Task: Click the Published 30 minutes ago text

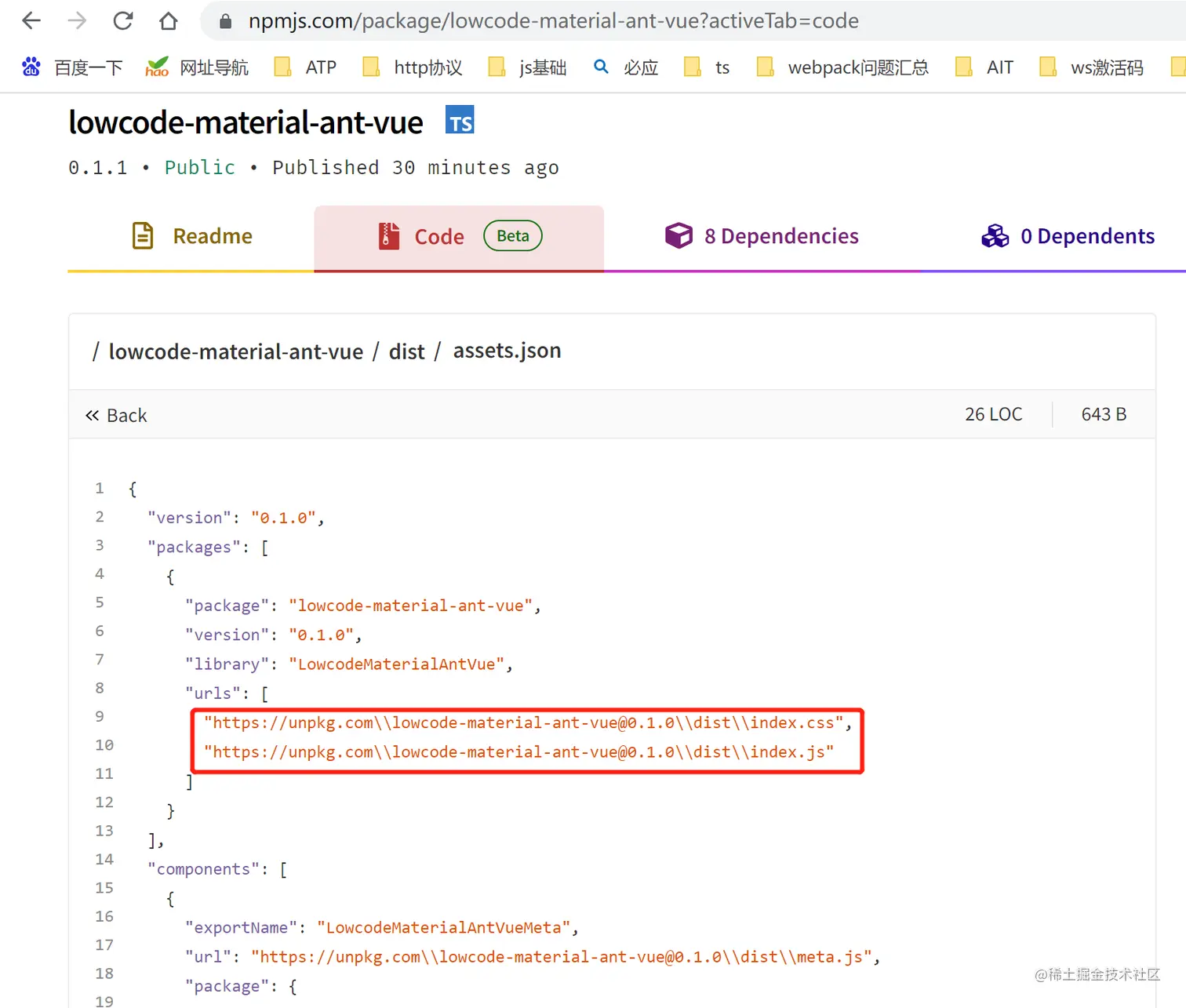Action: (x=416, y=167)
